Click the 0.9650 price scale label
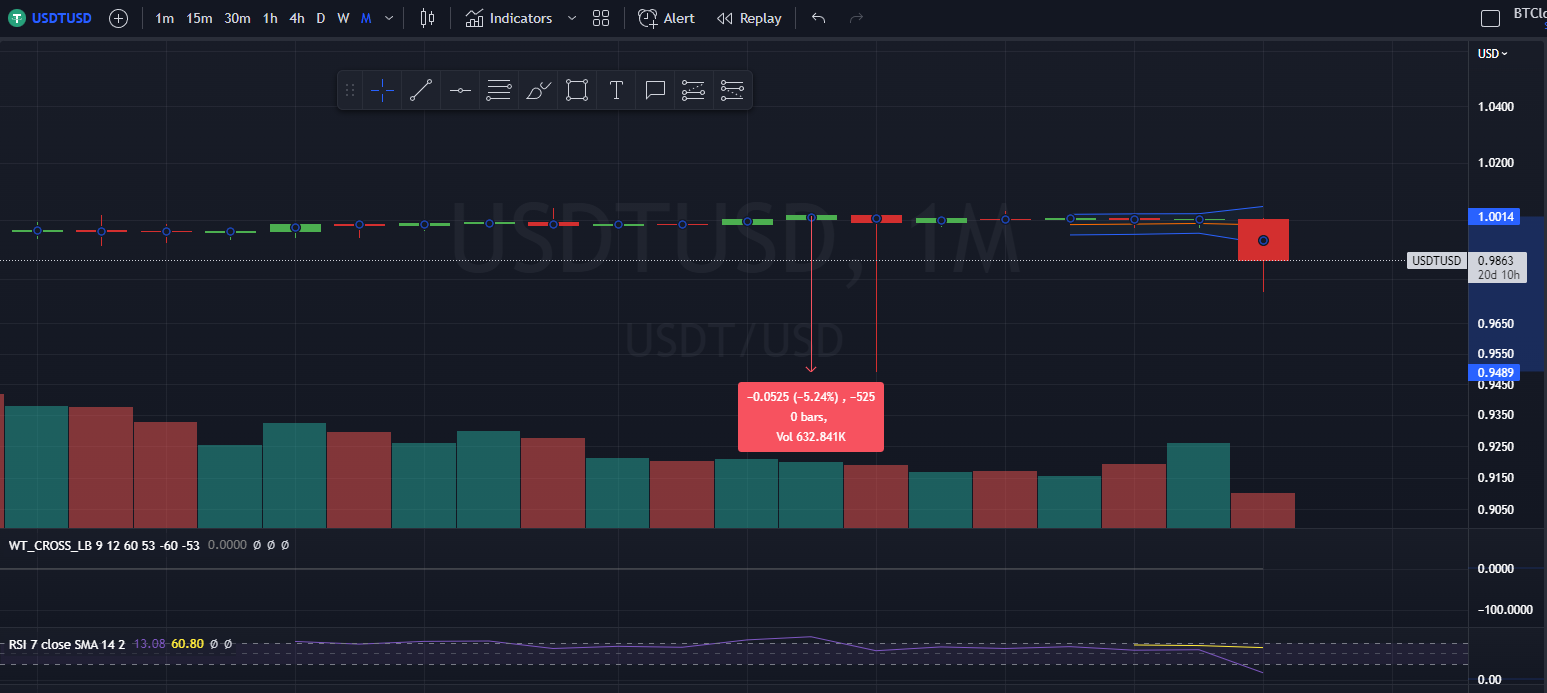Screen dimensions: 1547x693 [x=1495, y=324]
